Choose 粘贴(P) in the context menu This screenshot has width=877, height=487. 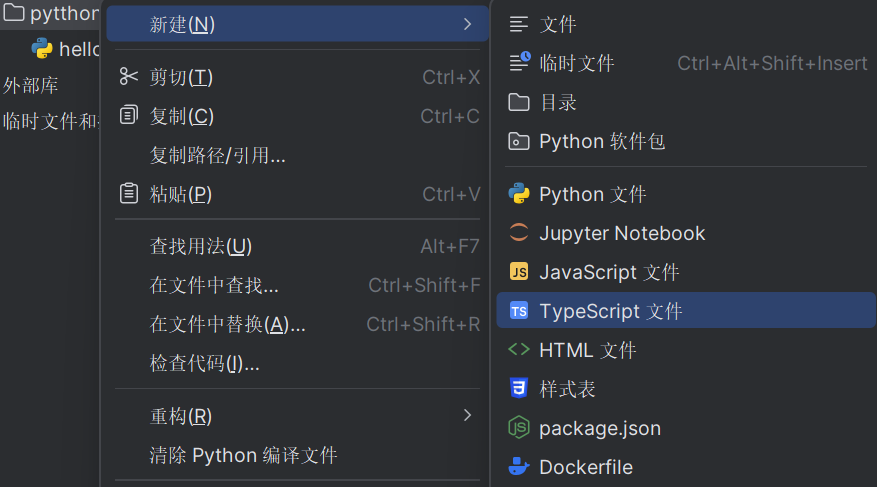tap(181, 194)
